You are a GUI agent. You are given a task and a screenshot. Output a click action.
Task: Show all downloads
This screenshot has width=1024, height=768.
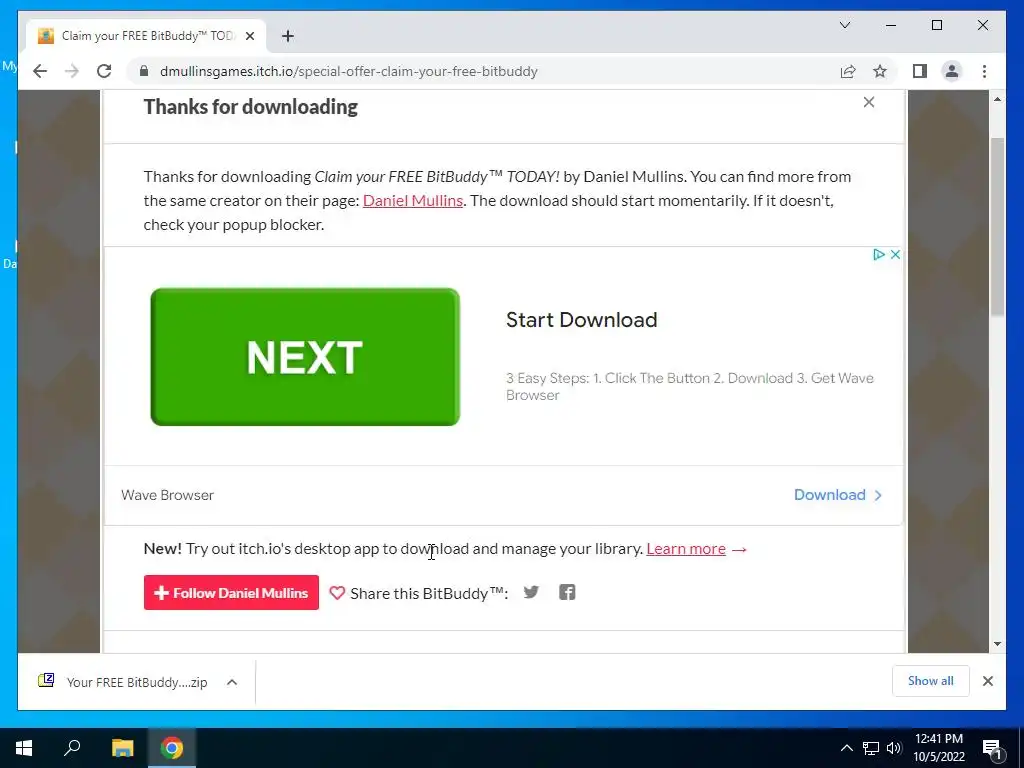pyautogui.click(x=931, y=681)
